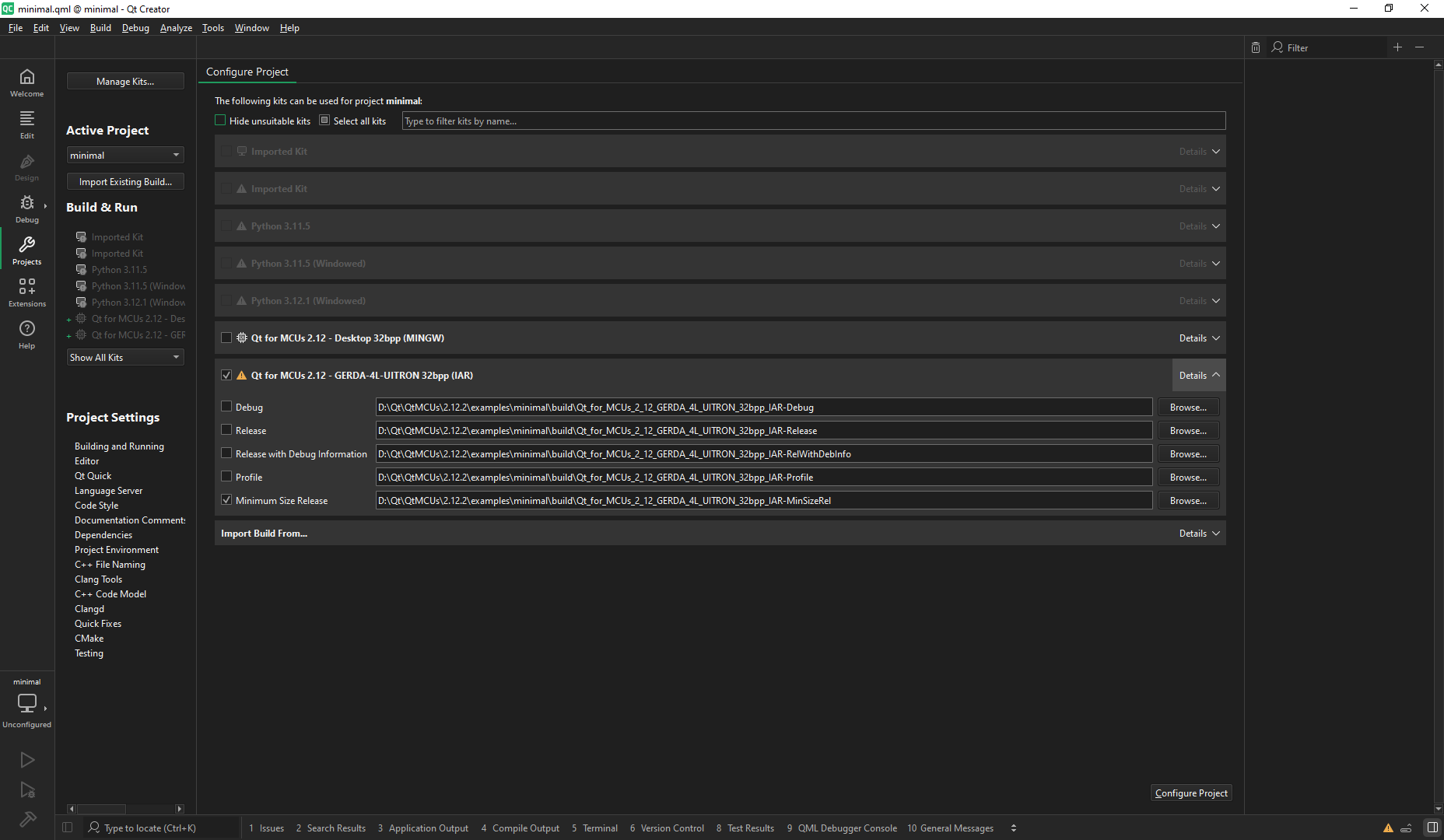The height and width of the screenshot is (840, 1444).
Task: Toggle left sidebar visibility icon
Action: click(68, 828)
